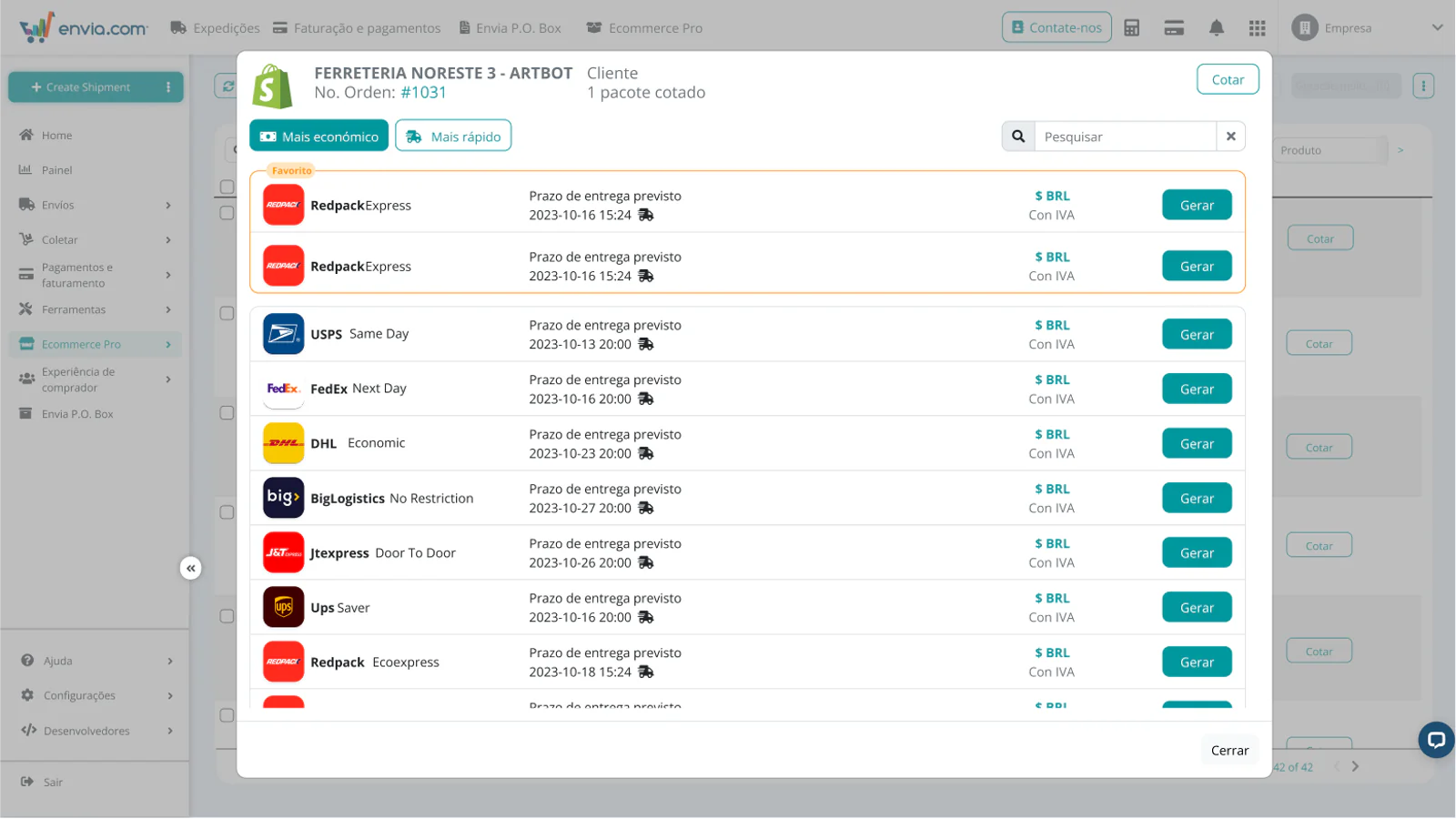Image resolution: width=1456 pixels, height=819 pixels.
Task: Click the Shopify store logo
Action: tap(272, 86)
